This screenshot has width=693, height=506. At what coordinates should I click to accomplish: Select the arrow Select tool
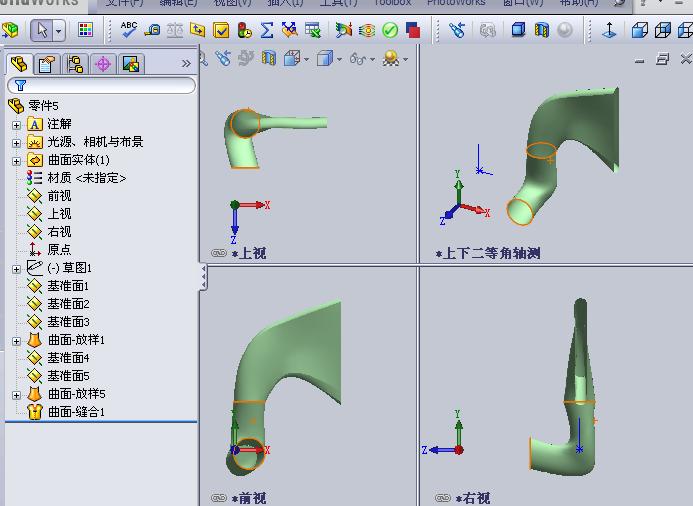[42, 30]
